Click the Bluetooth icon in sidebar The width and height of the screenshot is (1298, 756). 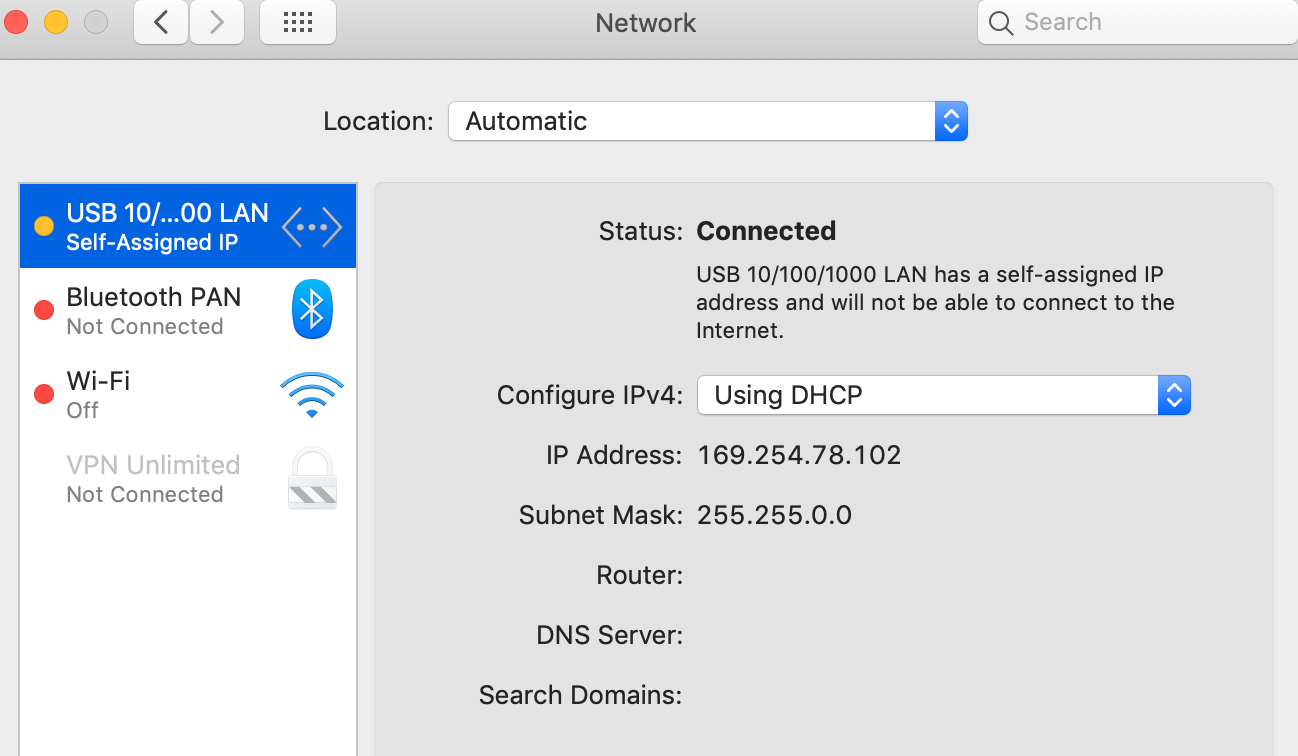tap(311, 310)
